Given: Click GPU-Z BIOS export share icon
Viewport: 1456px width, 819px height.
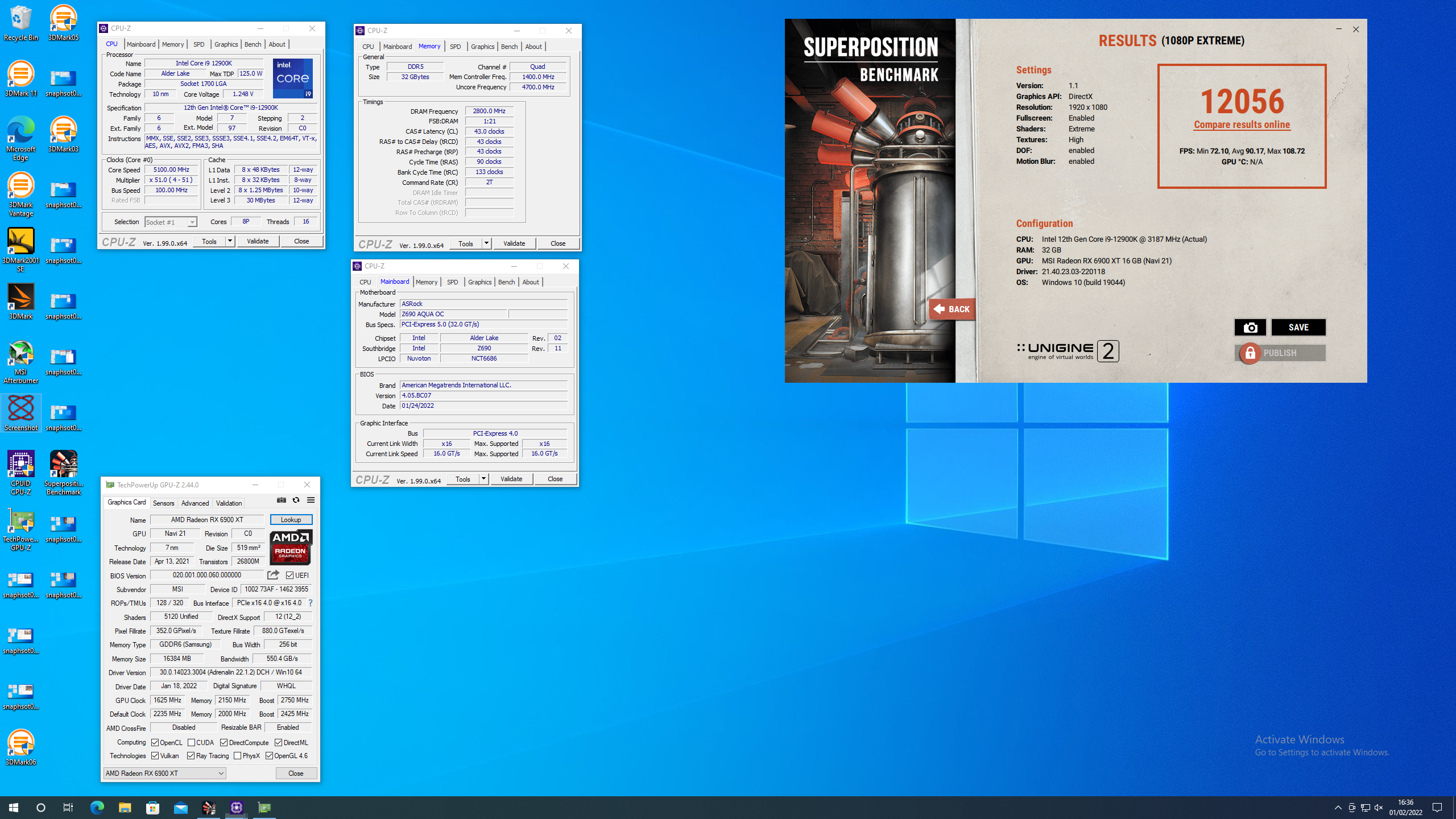Looking at the screenshot, I should tap(273, 575).
